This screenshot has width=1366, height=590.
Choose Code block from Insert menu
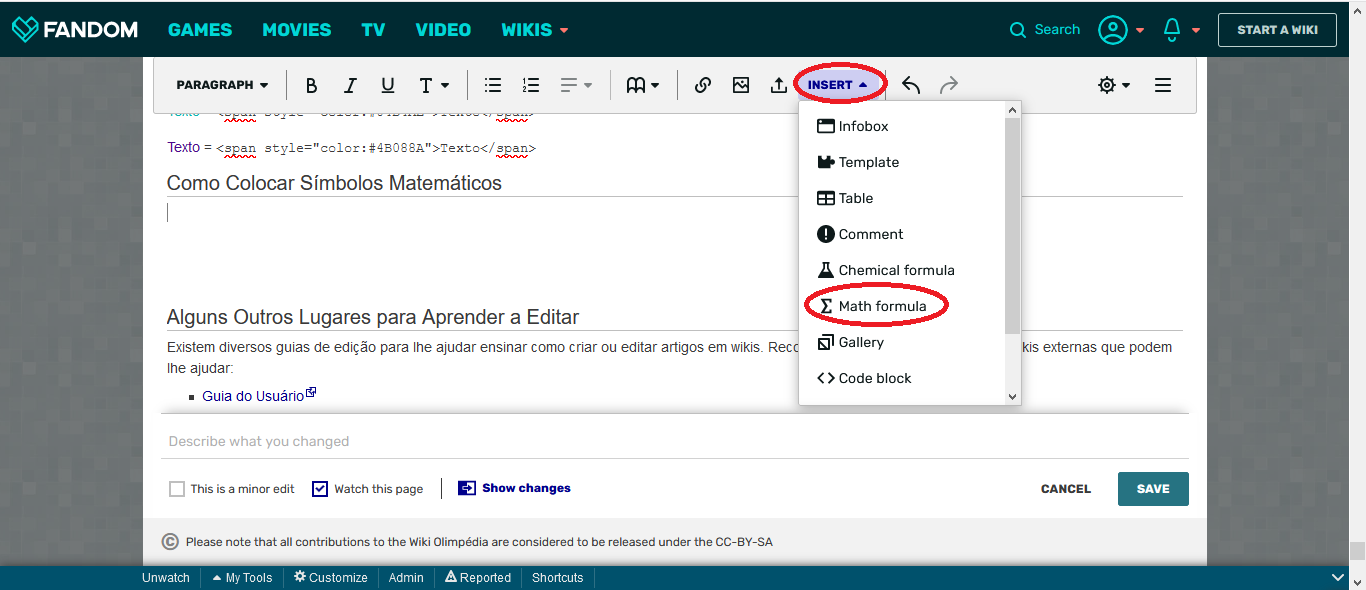[901, 378]
